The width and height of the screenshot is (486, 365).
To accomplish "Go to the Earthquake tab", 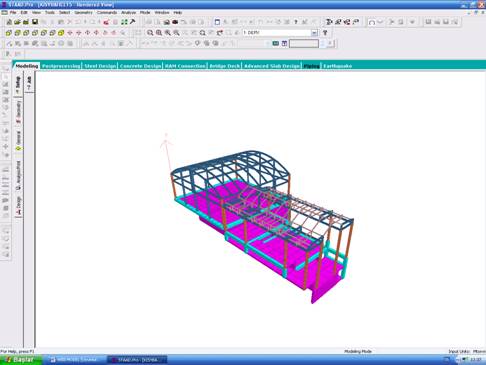I will (337, 66).
